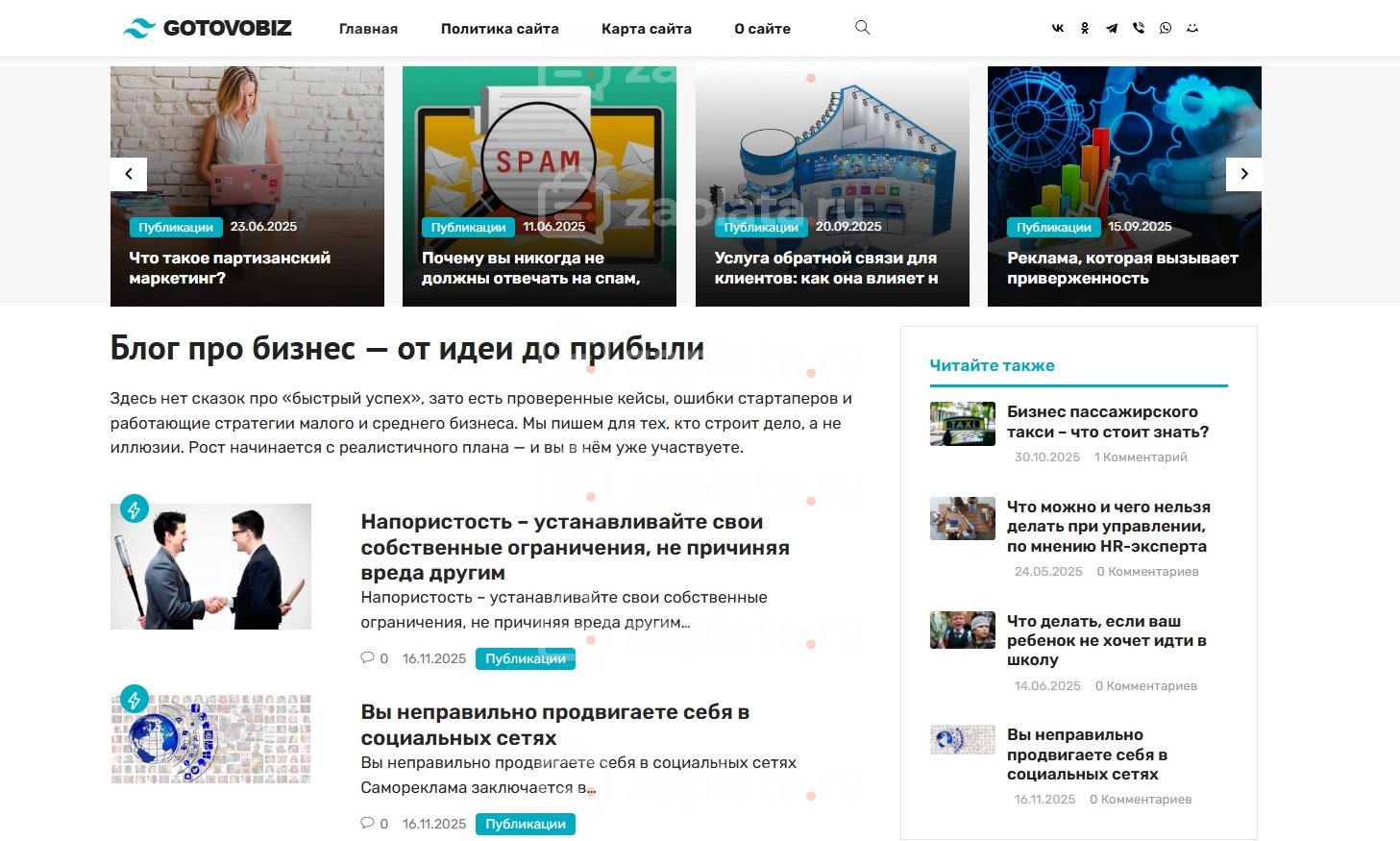Open sidebar link about пассажирского такси
1400x841 pixels.
pyautogui.click(x=1108, y=422)
